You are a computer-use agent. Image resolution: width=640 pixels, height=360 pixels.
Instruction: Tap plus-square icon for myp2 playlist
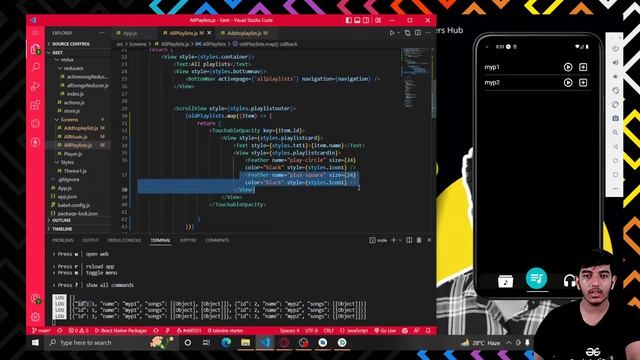(x=583, y=82)
